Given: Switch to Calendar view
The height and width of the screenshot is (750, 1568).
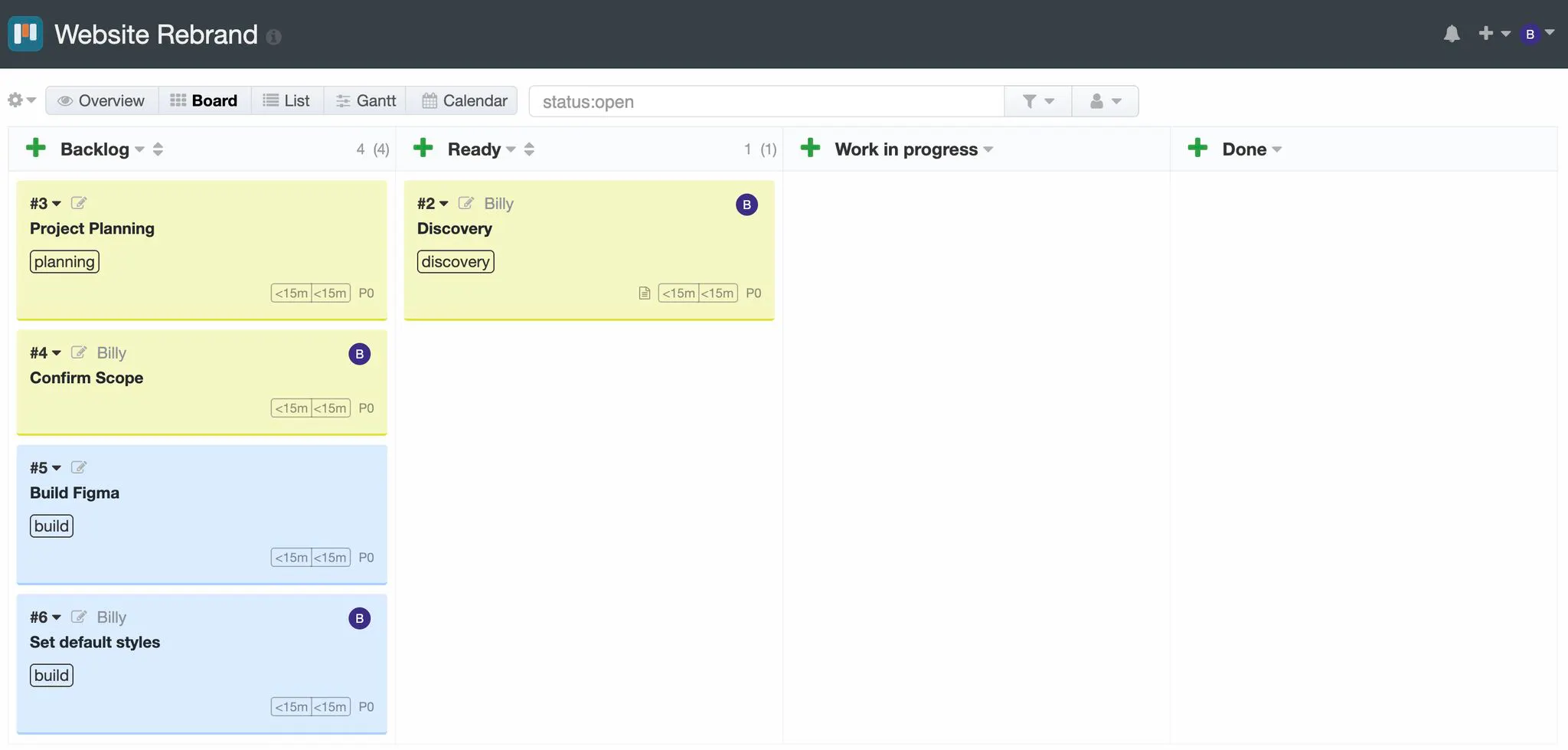Looking at the screenshot, I should coord(464,100).
